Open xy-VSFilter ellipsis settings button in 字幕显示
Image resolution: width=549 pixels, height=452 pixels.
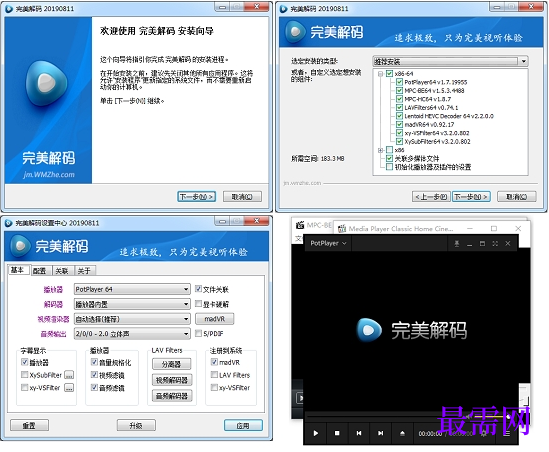point(69,388)
